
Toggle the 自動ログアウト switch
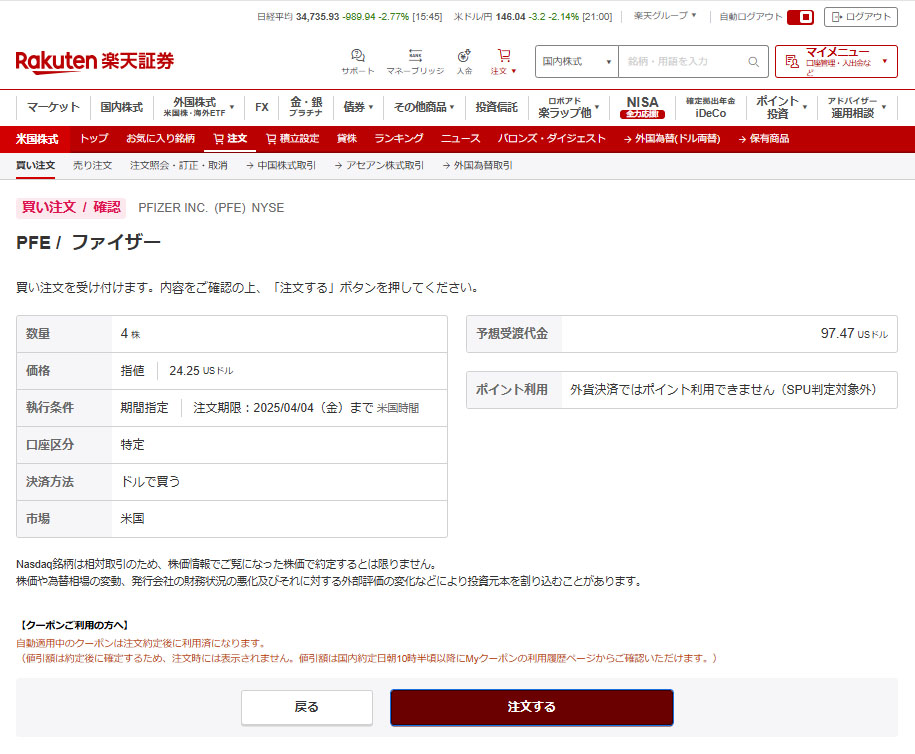800,17
